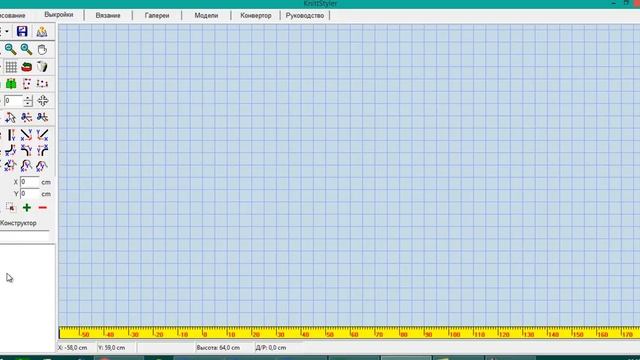Click the zoom magnifier next to the hand tool
This screenshot has width=640, height=360.
click(x=27, y=49)
